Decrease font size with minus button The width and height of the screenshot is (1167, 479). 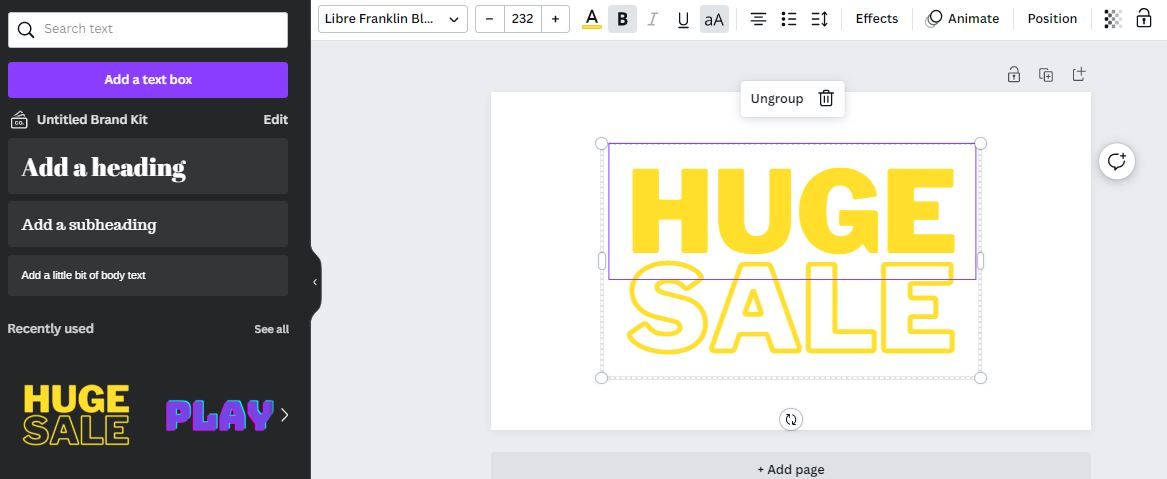[x=489, y=19]
